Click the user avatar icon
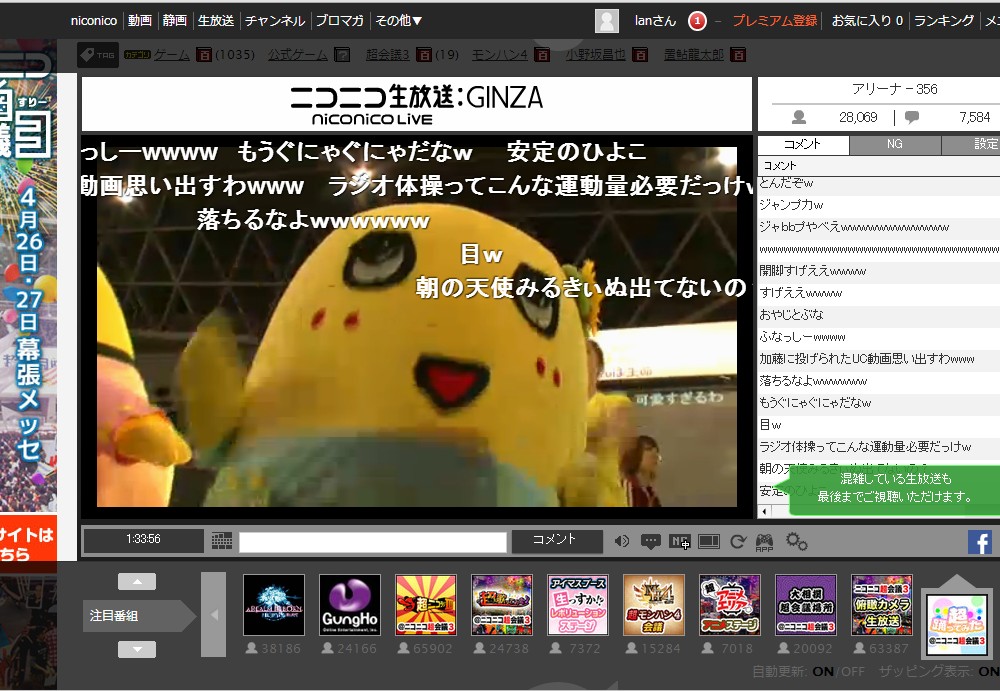The height and width of the screenshot is (691, 1000). 607,20
